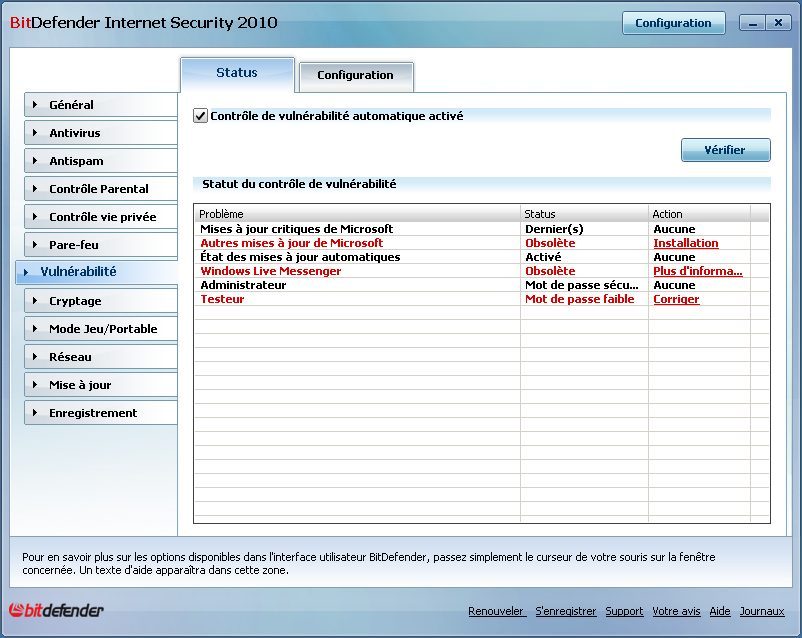This screenshot has height=638, width=802.
Task: Select the Testeur row
Action: pyautogui.click(x=481, y=299)
